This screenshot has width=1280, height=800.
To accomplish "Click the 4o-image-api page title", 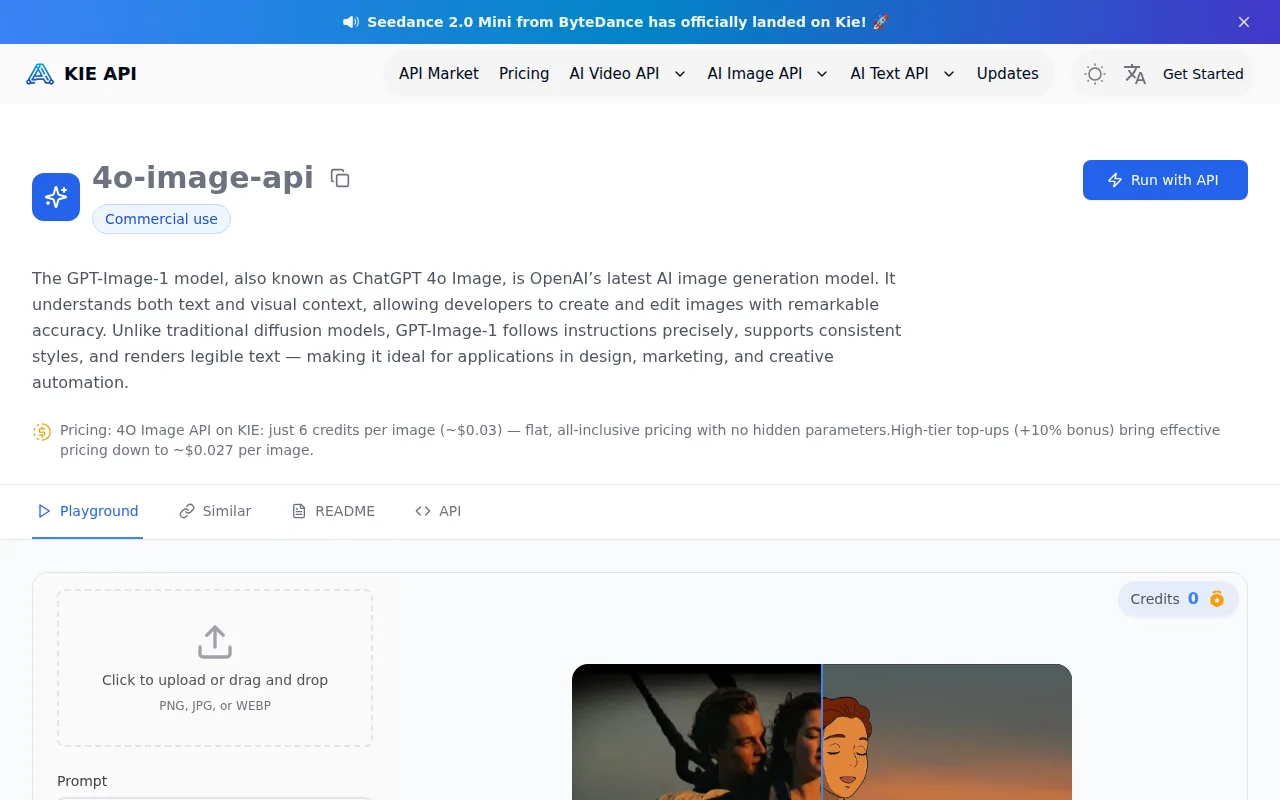I will point(203,177).
